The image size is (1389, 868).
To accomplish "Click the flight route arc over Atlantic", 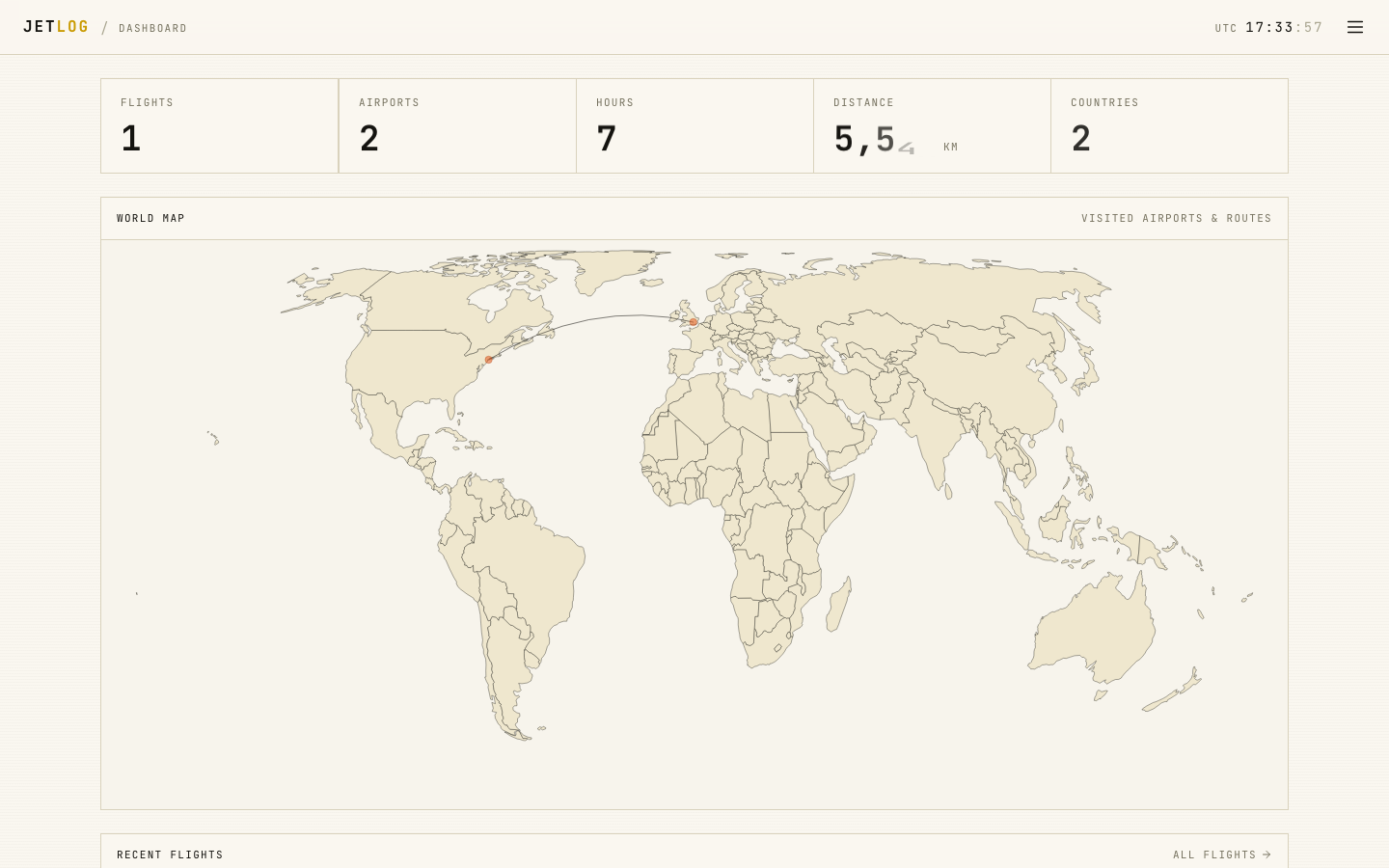I will click(x=617, y=315).
